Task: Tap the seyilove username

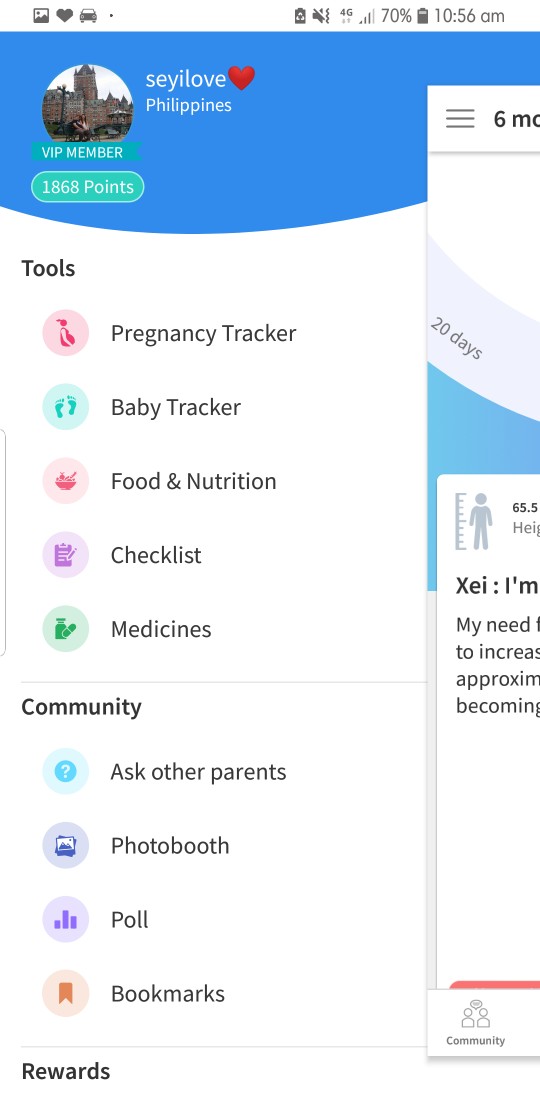Action: [x=185, y=79]
